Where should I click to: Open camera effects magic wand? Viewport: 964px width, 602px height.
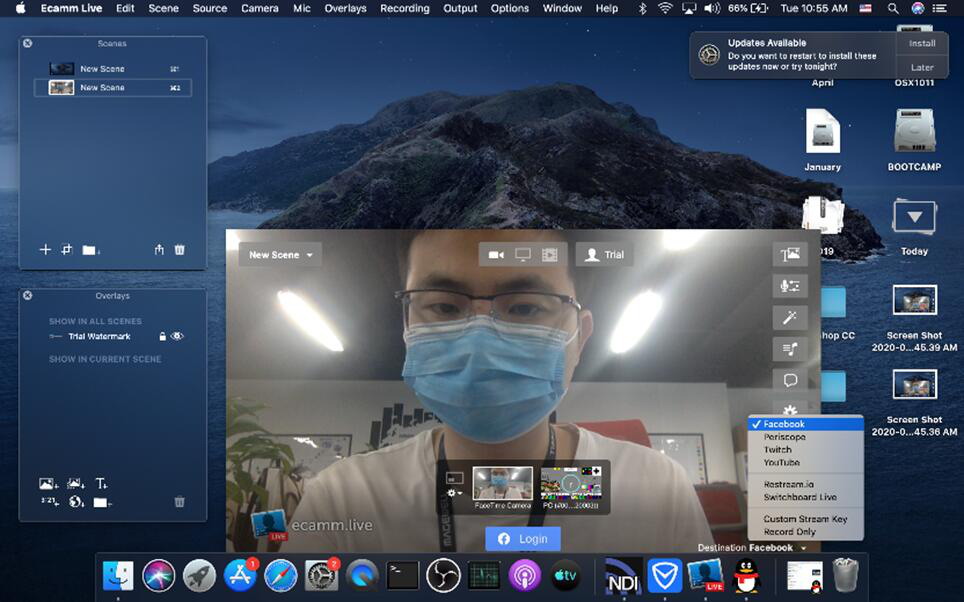790,317
